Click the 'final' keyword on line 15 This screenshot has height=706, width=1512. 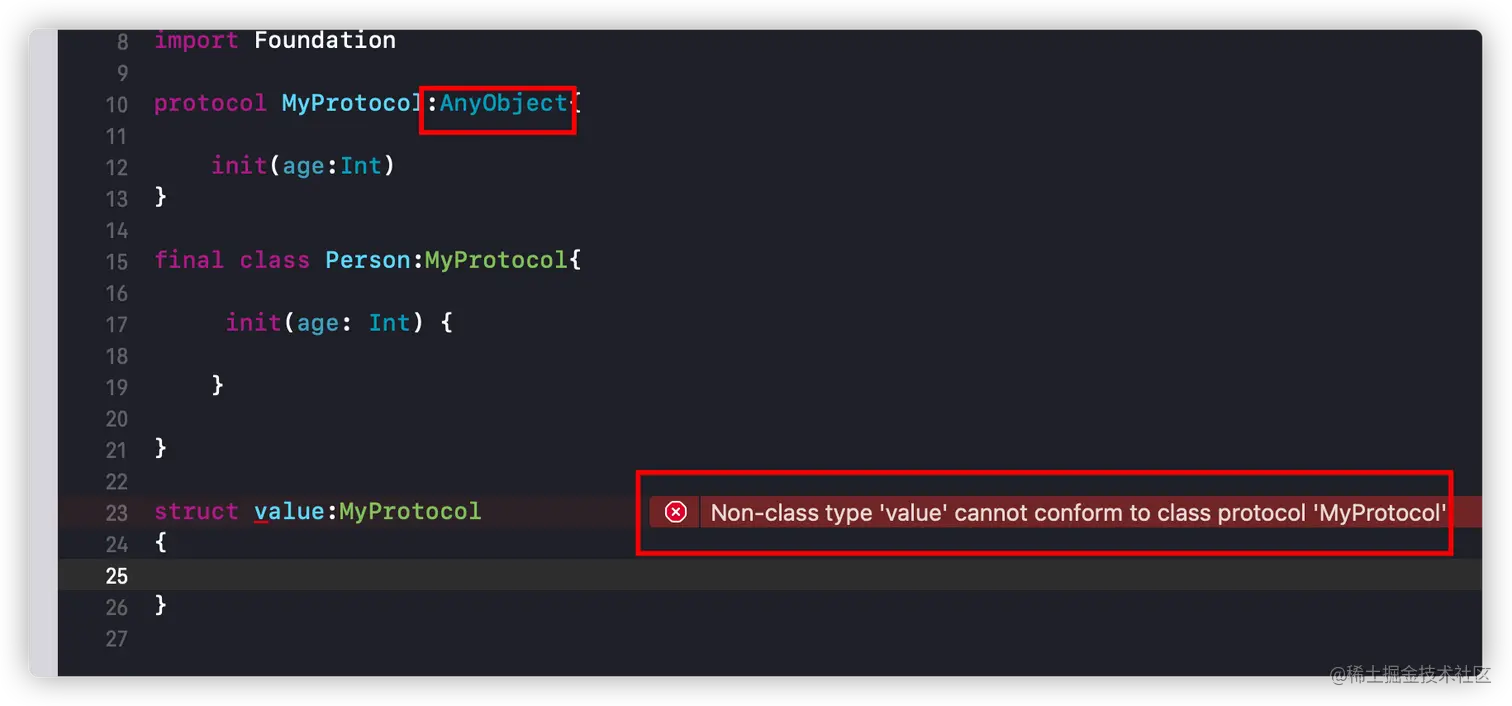189,260
